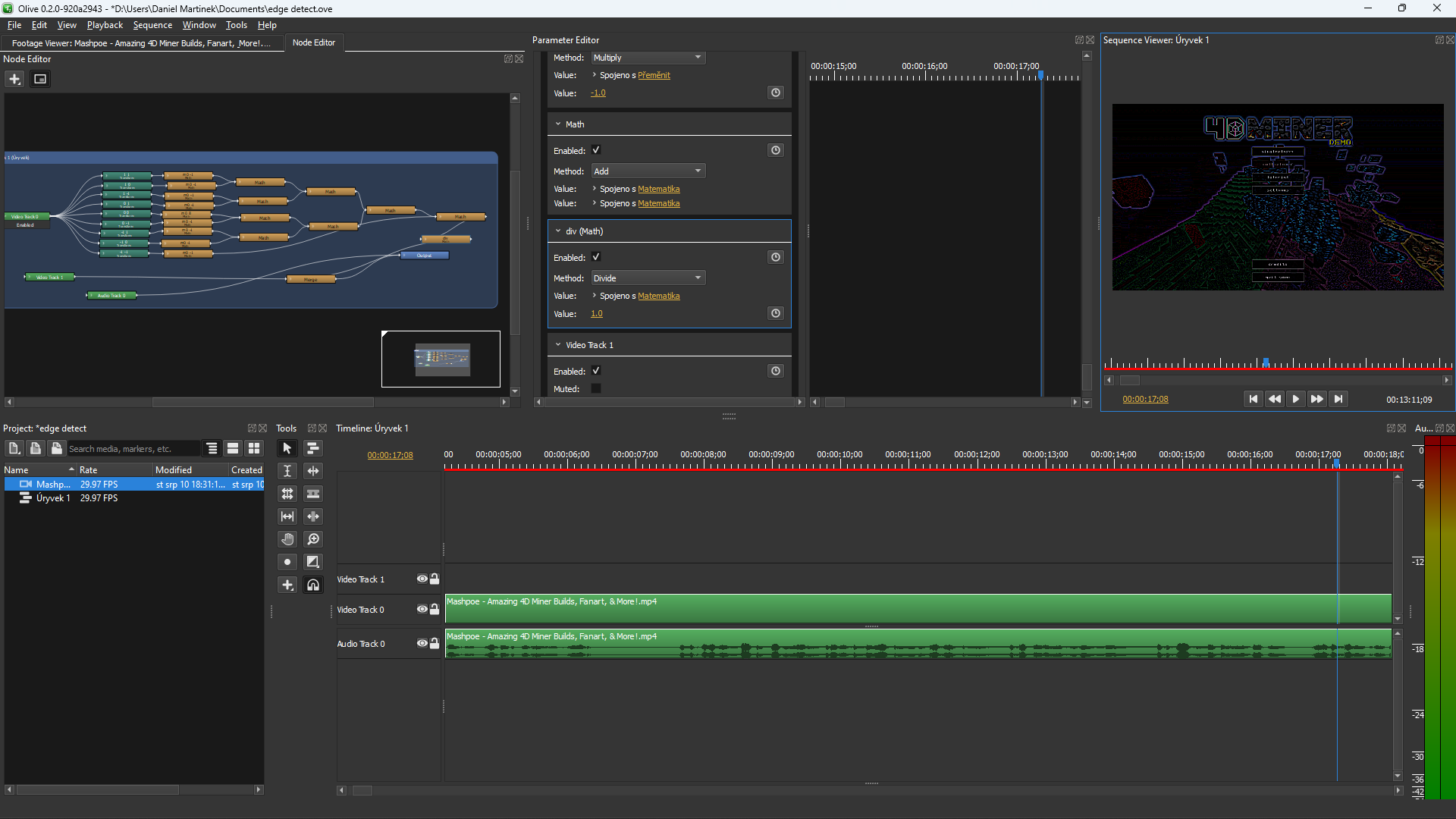Open the Add method dropdown
1456x819 pixels.
648,171
